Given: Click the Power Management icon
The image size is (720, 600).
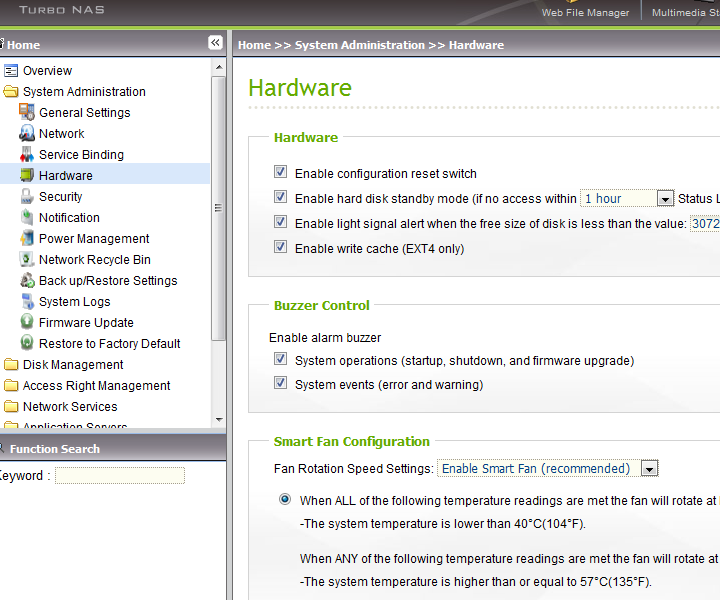Looking at the screenshot, I should (x=27, y=239).
